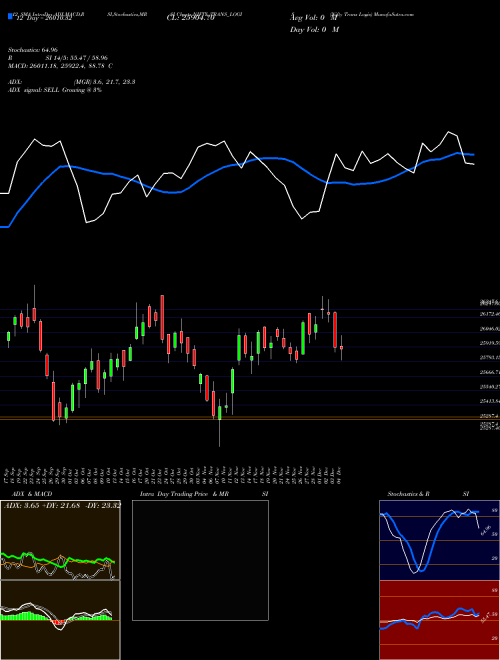
Task: Click the ADX +DY -DY readout
Action: (x=62, y=506)
